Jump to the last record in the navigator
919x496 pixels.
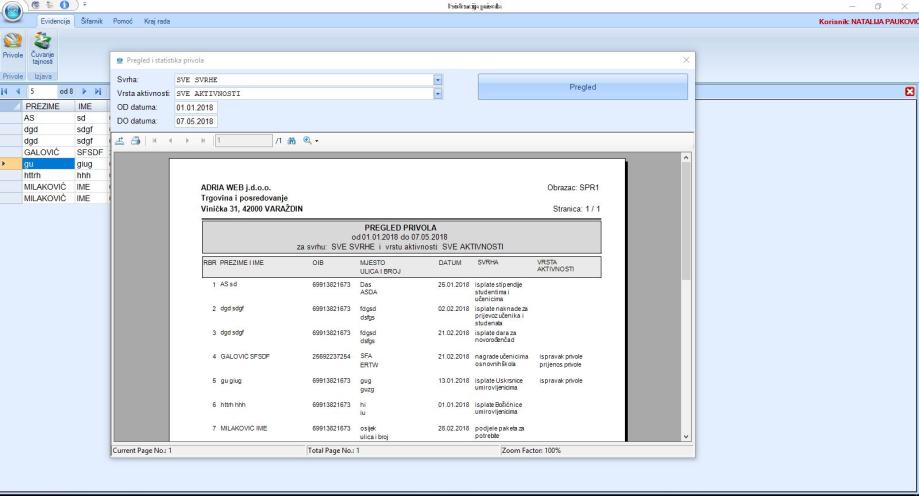pos(96,92)
